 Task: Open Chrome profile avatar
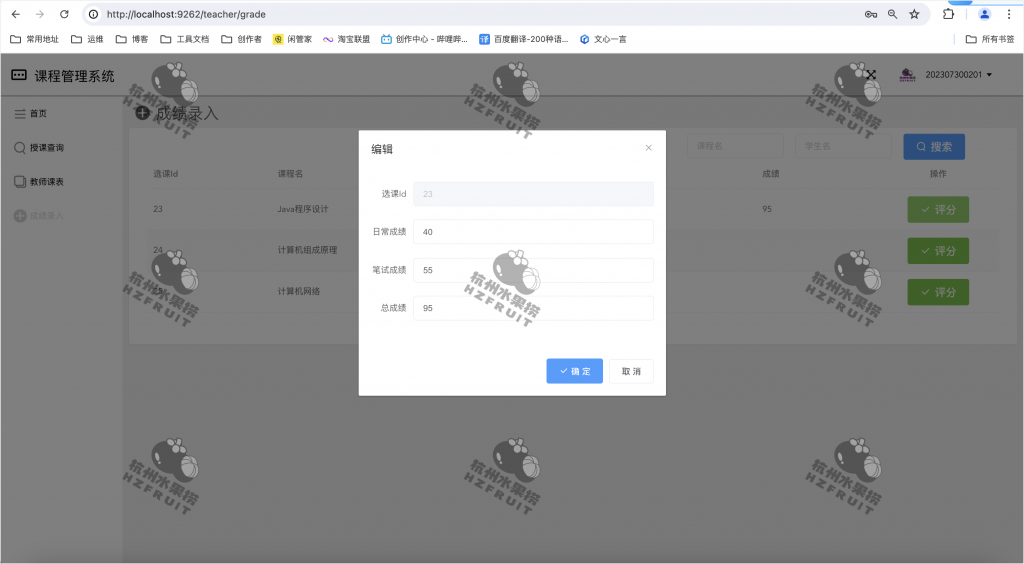coord(984,14)
